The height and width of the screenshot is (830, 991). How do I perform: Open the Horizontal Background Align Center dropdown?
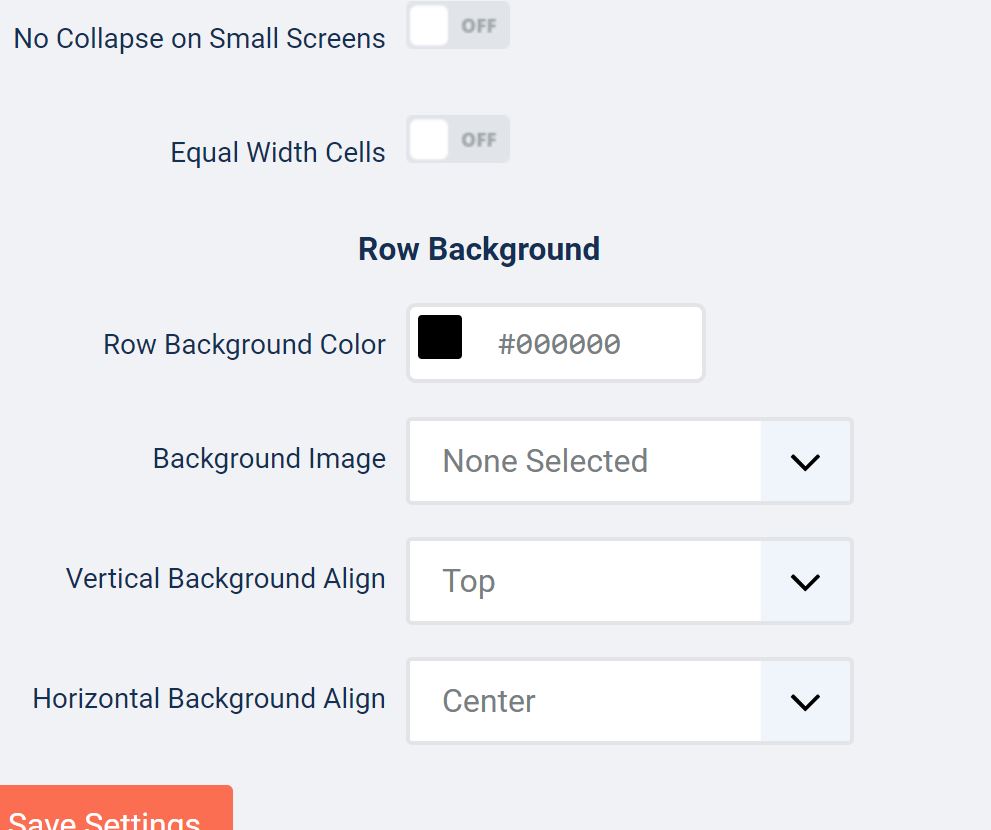click(630, 701)
